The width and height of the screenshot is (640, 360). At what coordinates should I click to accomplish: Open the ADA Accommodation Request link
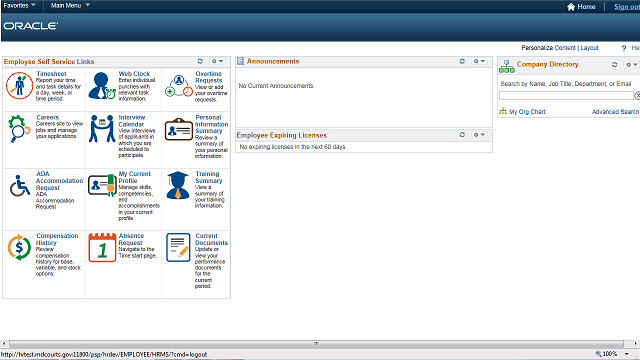(x=59, y=181)
